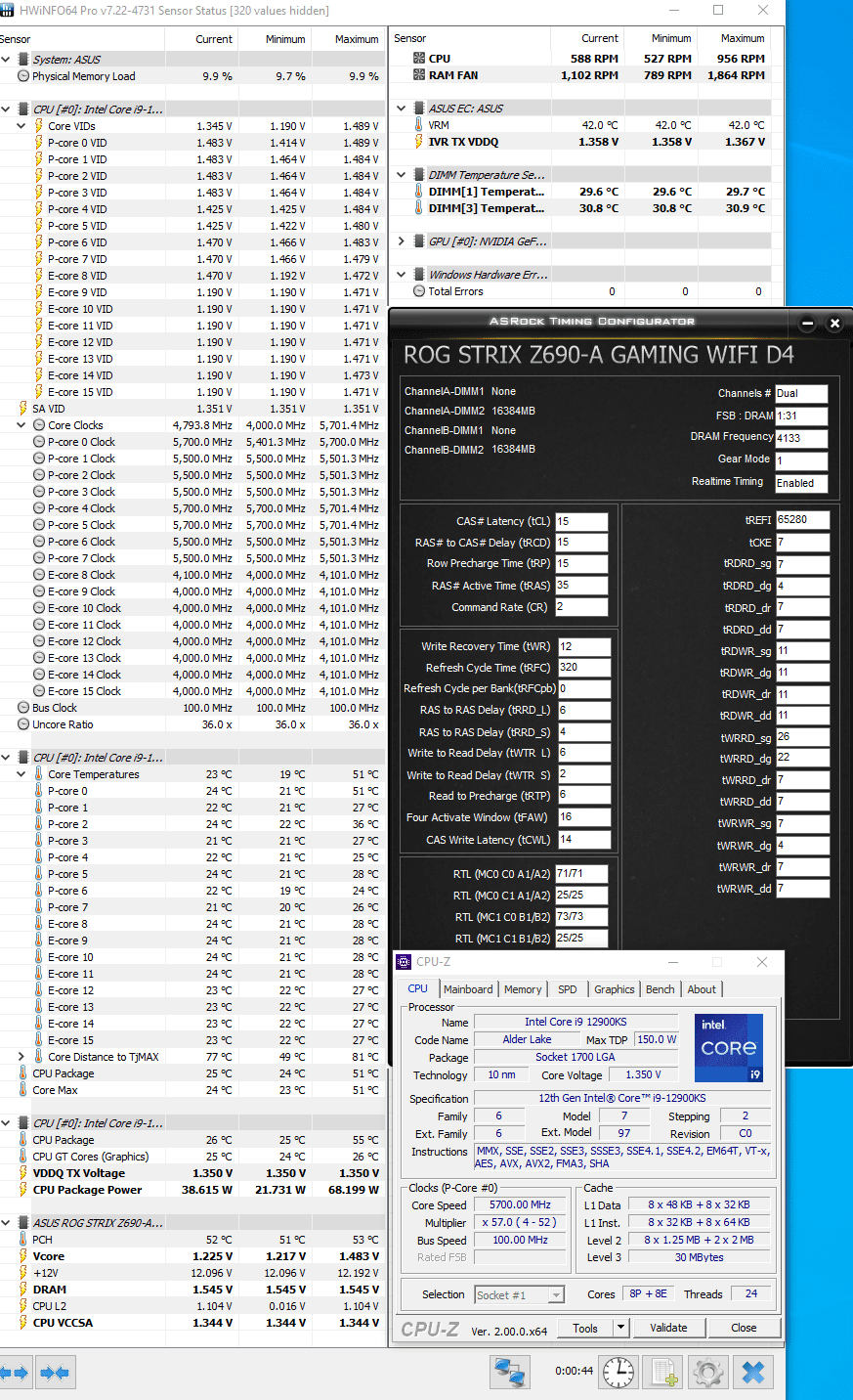Switch to the Mainboard tab in CPU-Z
Screen dimensions: 853x1400
pos(468,989)
